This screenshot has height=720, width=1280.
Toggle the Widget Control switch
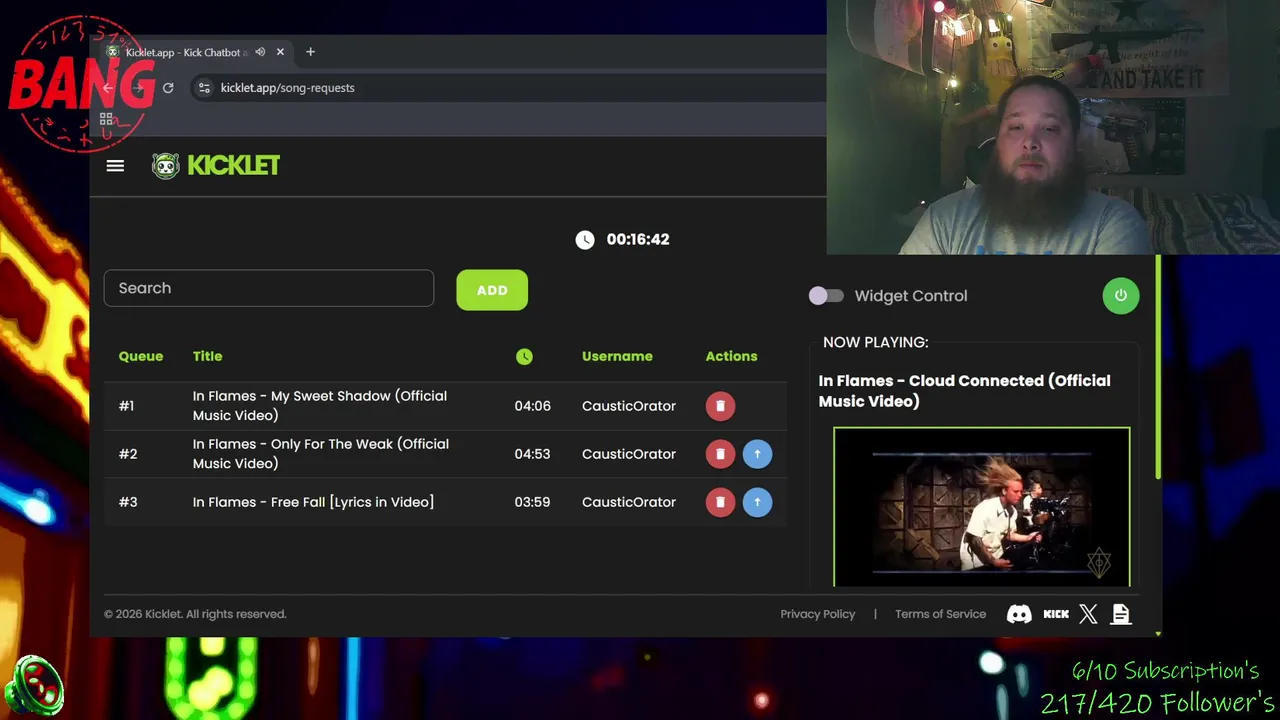(826, 296)
